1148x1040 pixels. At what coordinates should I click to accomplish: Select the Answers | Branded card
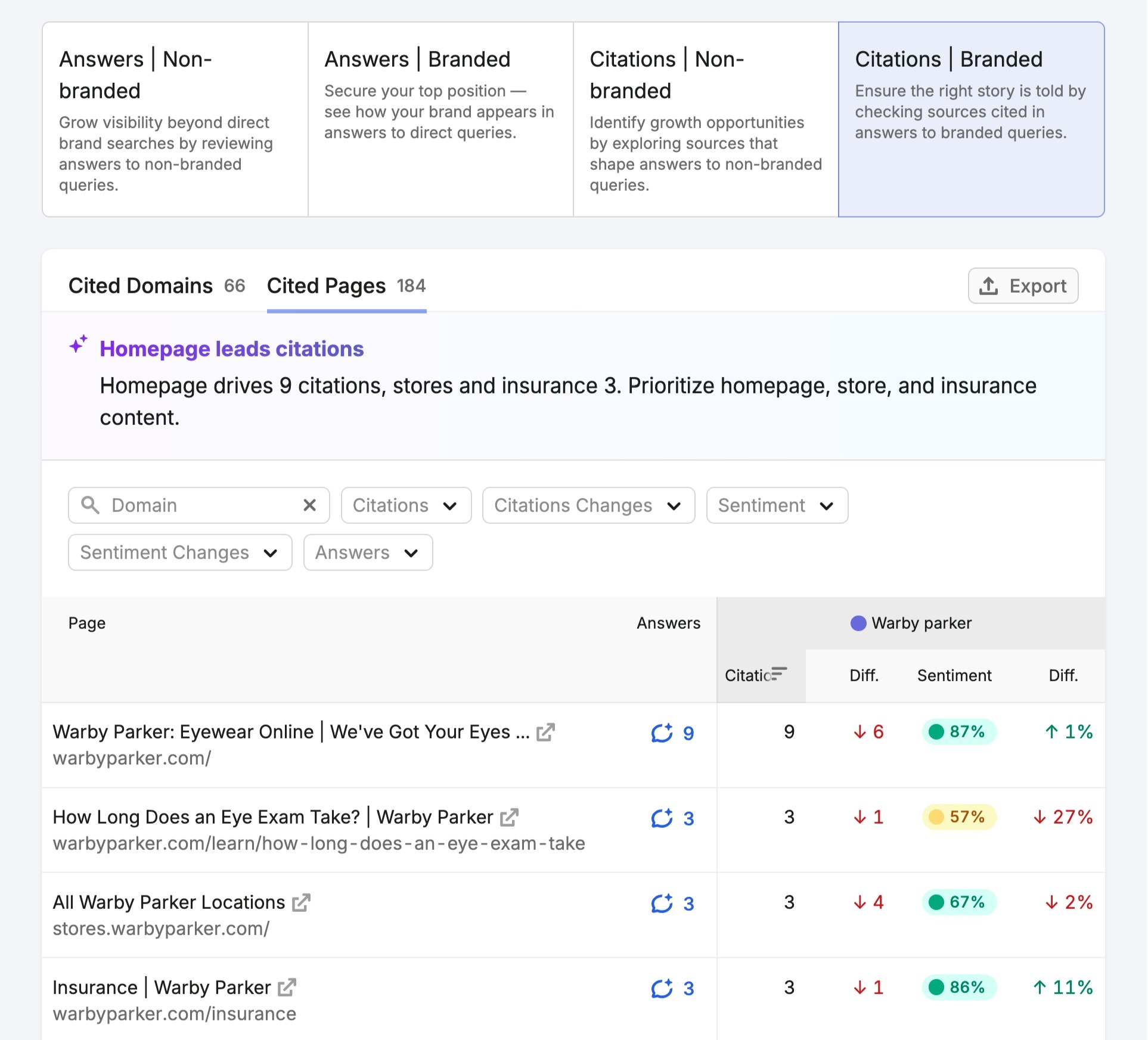pos(440,120)
